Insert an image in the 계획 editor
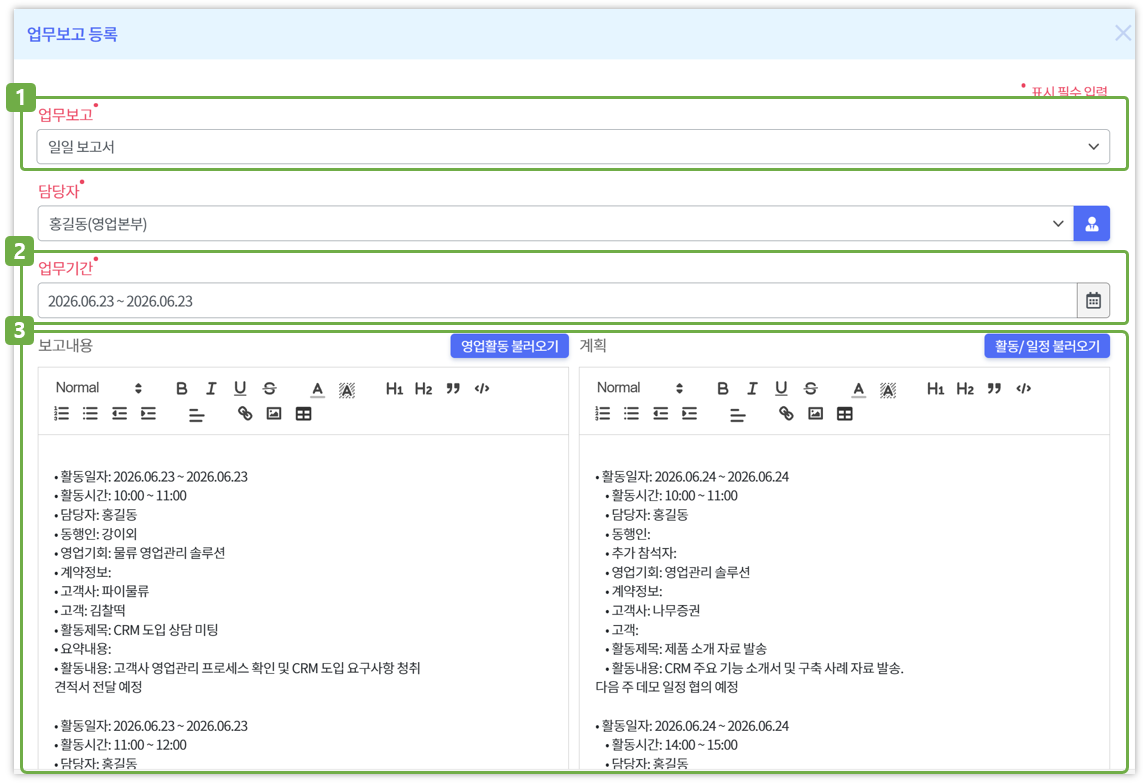 pyautogui.click(x=815, y=414)
